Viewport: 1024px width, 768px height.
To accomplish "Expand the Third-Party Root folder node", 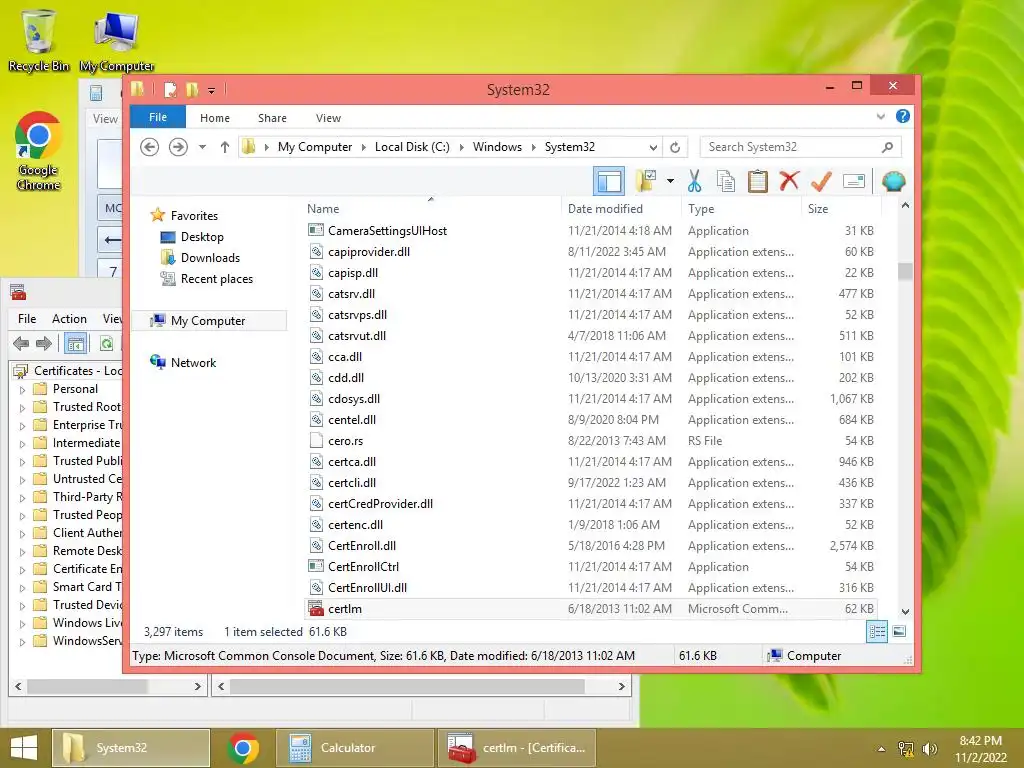I will [23, 498].
